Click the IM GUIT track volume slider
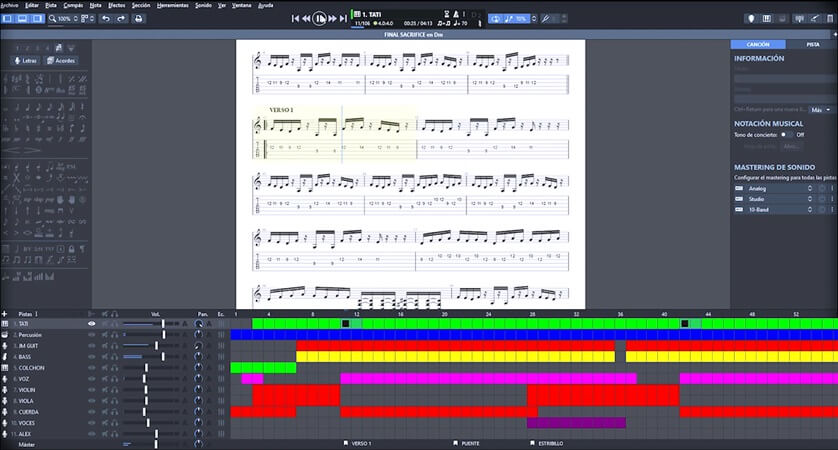The height and width of the screenshot is (450, 838). tap(151, 346)
